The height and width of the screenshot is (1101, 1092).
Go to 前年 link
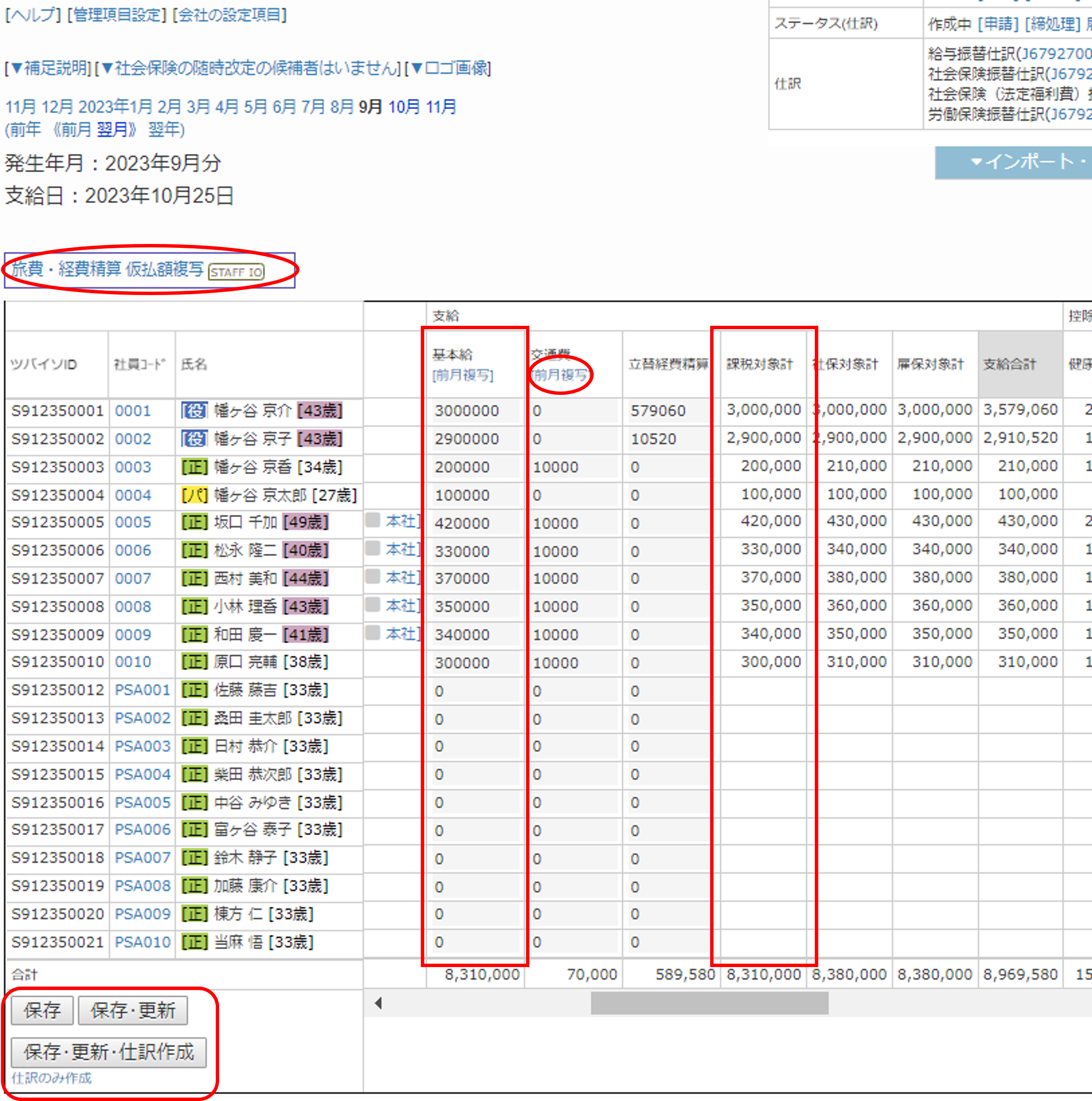[x=26, y=130]
